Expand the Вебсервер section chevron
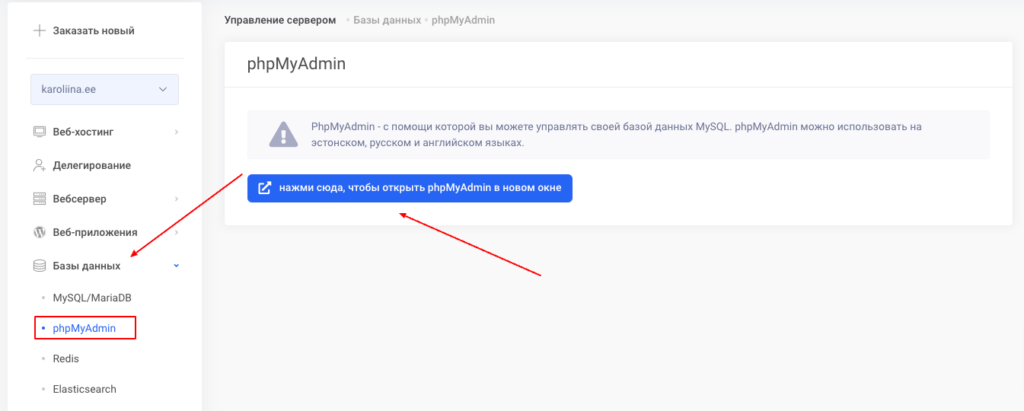The width and height of the screenshot is (1024, 411). (x=176, y=199)
